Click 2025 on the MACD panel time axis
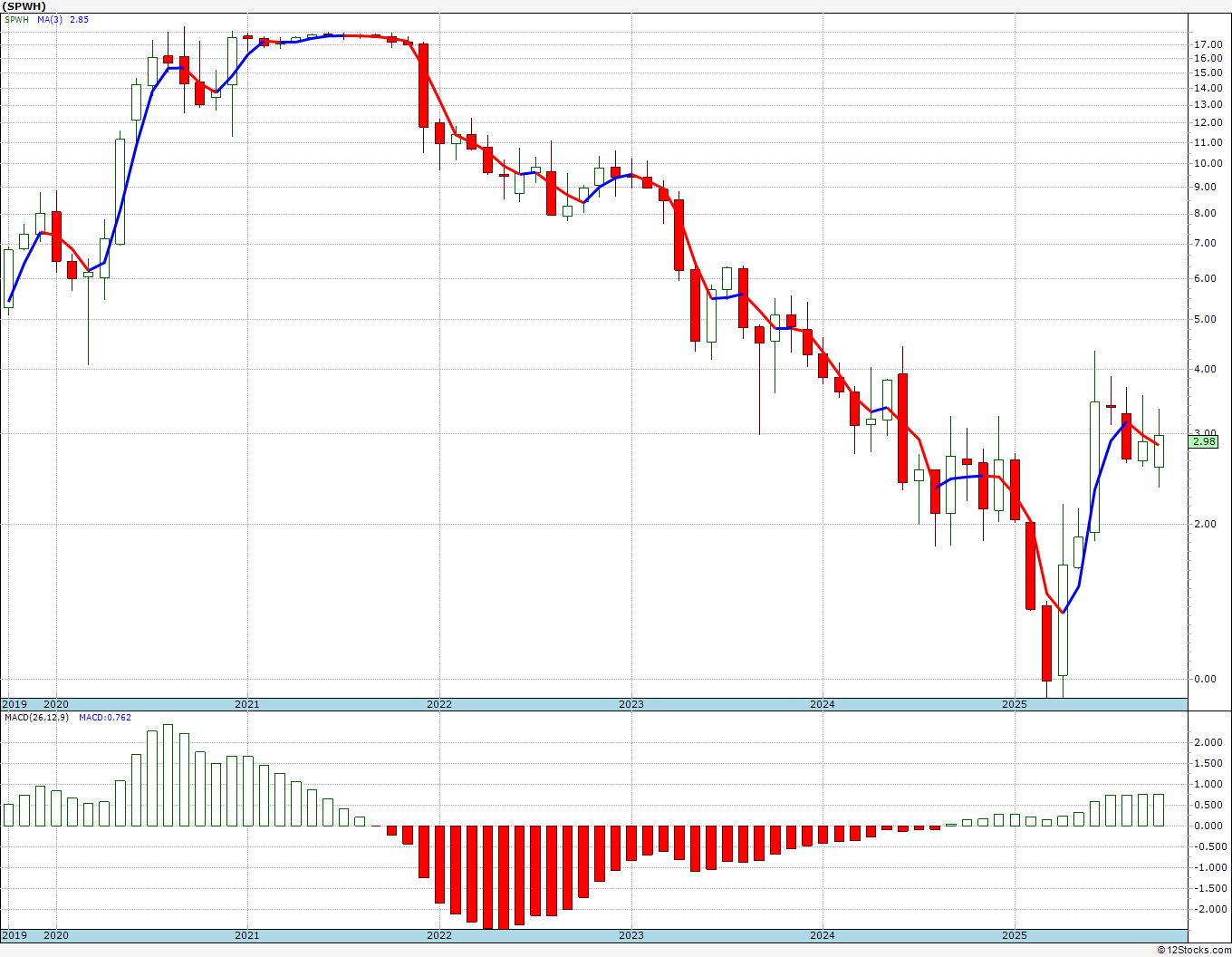 pos(1015,935)
